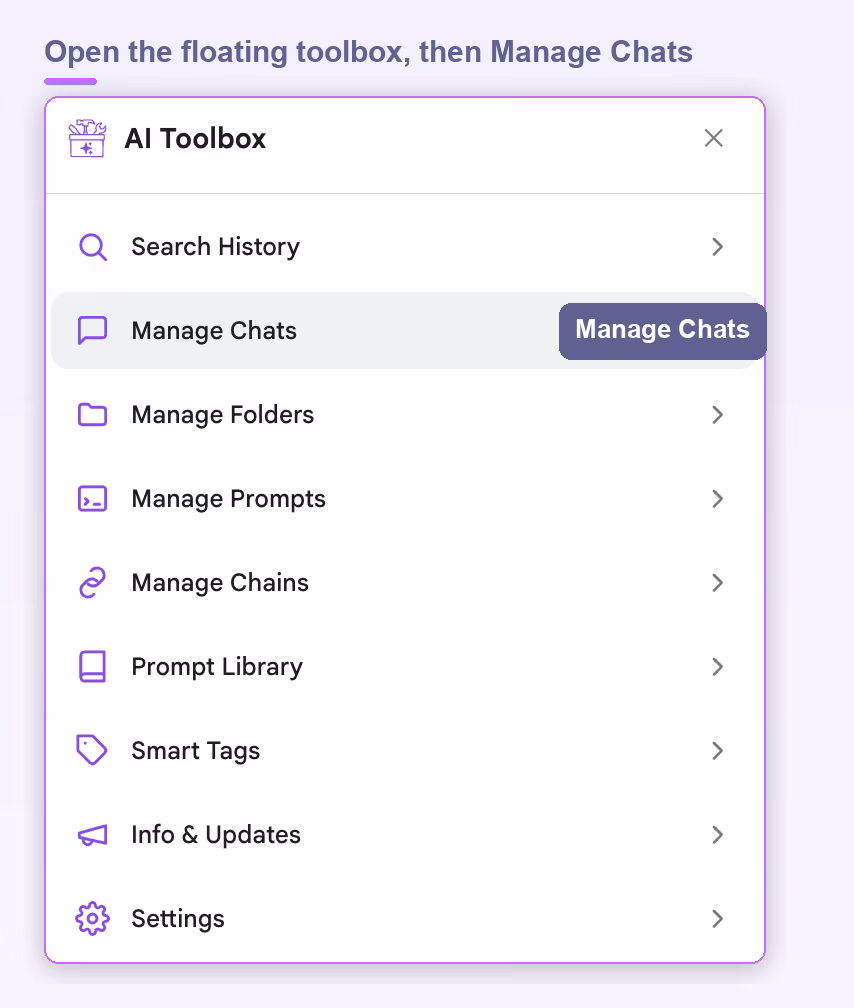This screenshot has height=1008, width=854.
Task: Expand Smart Tags with its chevron
Action: 718,750
